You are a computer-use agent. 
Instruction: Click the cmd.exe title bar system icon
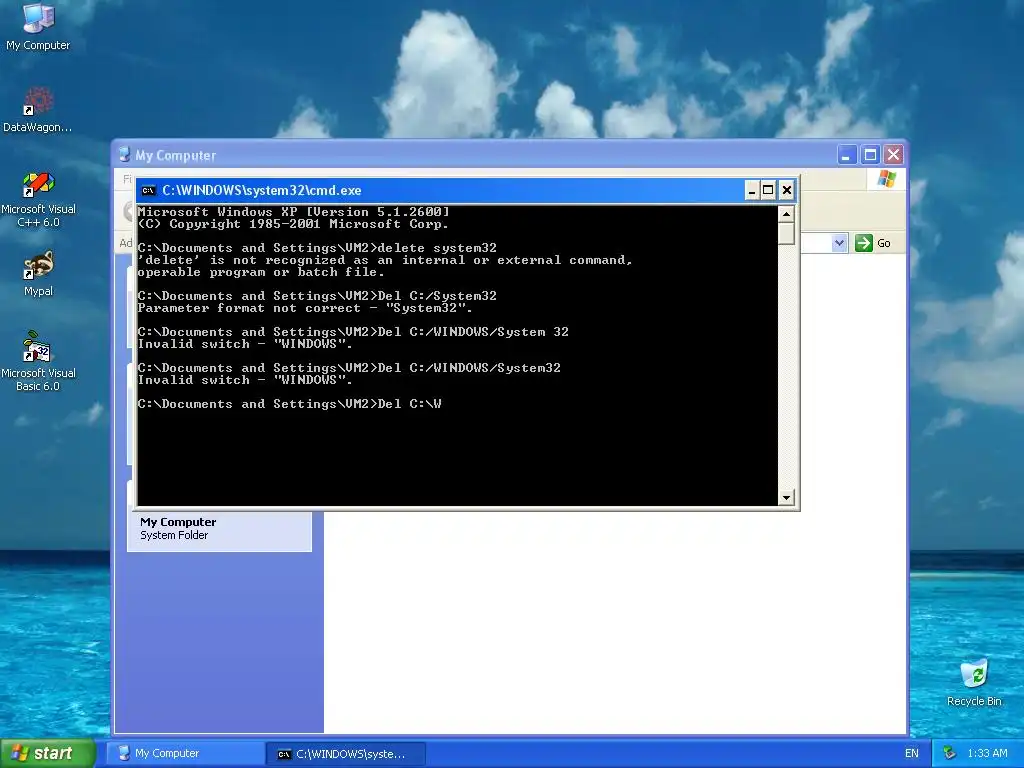[x=149, y=191]
